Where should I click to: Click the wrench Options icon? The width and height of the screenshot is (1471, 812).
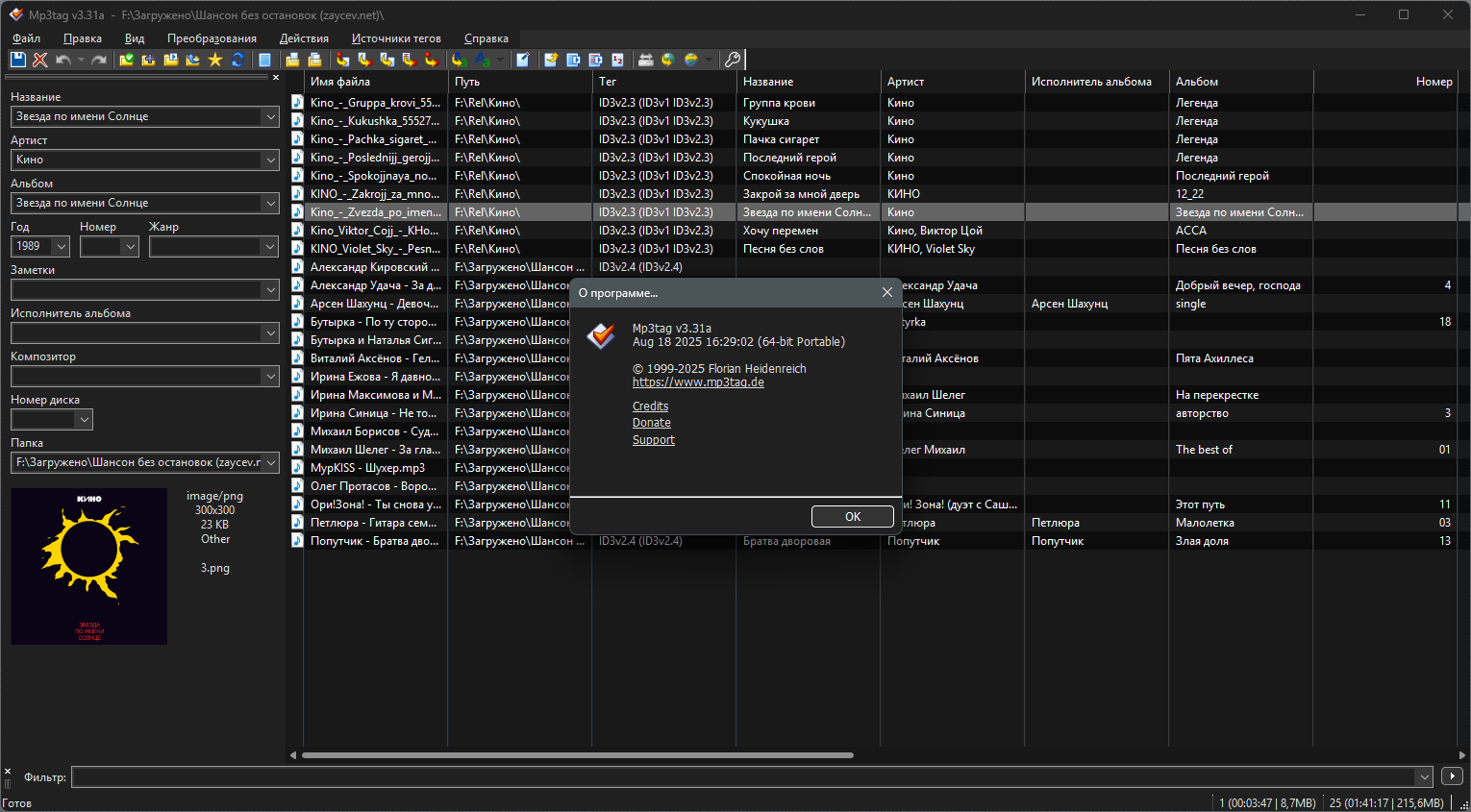(x=733, y=60)
